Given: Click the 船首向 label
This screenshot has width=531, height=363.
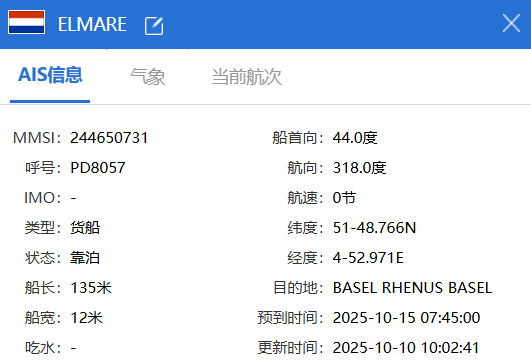Looking at the screenshot, I should click(x=298, y=138).
